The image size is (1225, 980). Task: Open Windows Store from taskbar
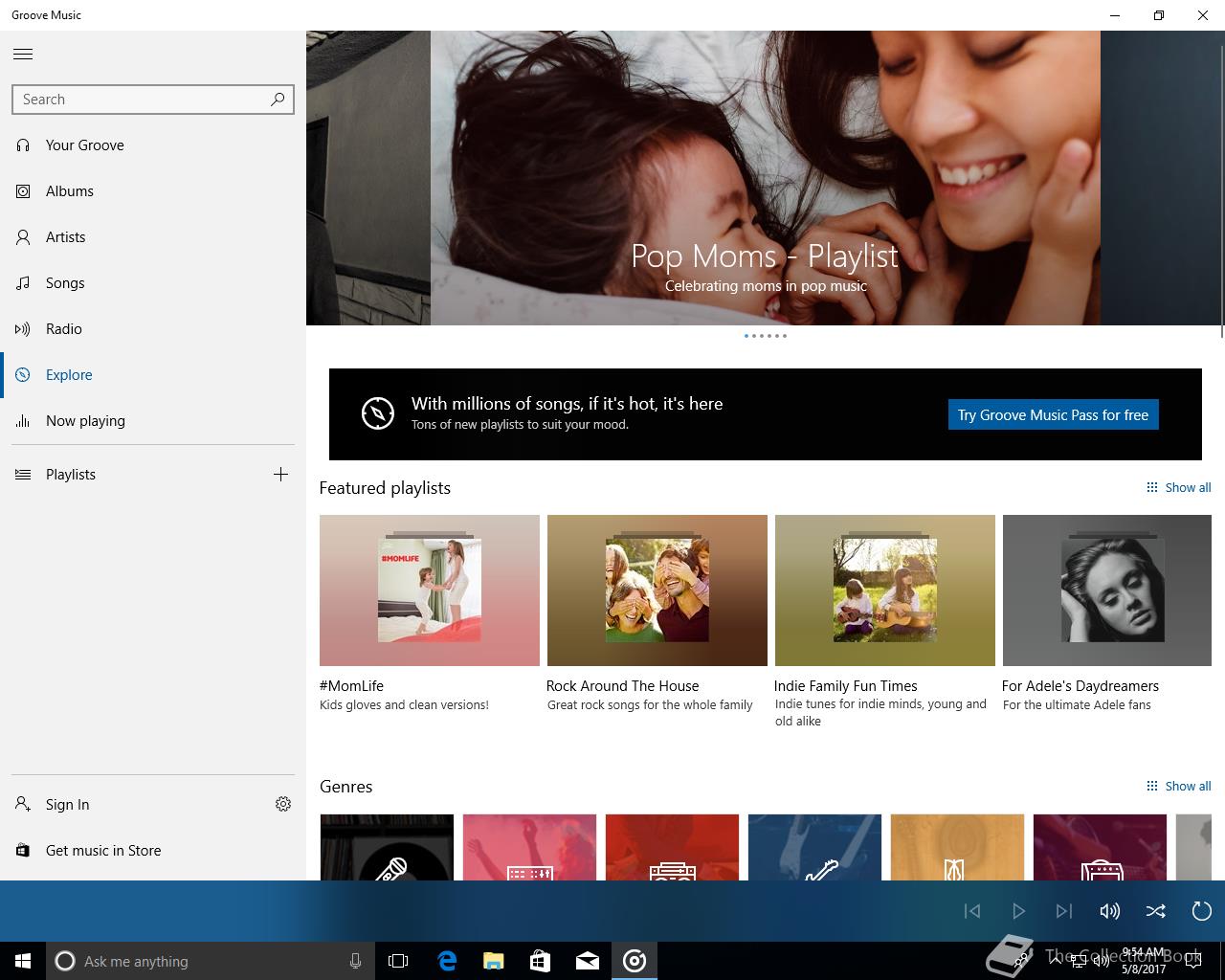click(541, 961)
